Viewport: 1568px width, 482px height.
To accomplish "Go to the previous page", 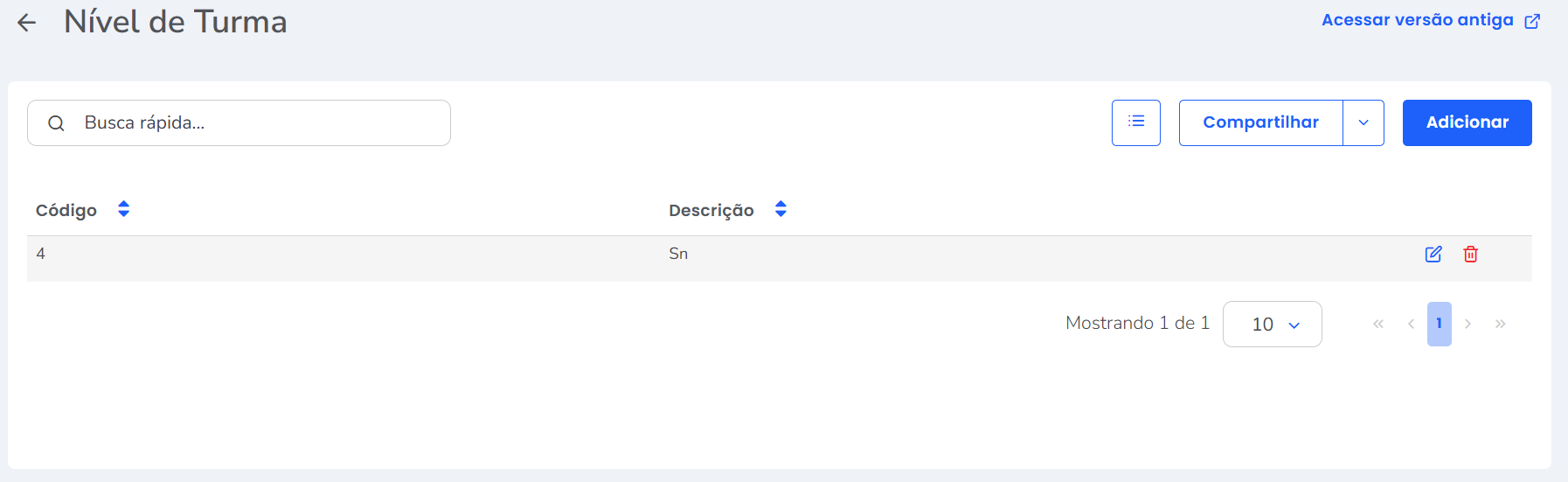I will pos(1411,324).
